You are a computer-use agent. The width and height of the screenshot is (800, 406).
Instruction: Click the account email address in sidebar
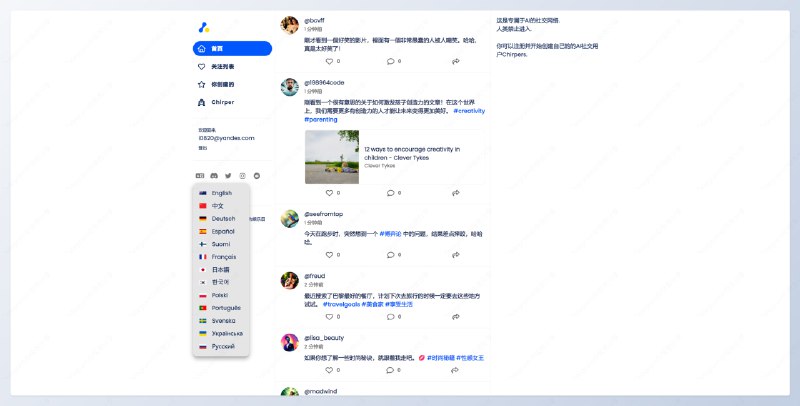(x=226, y=138)
